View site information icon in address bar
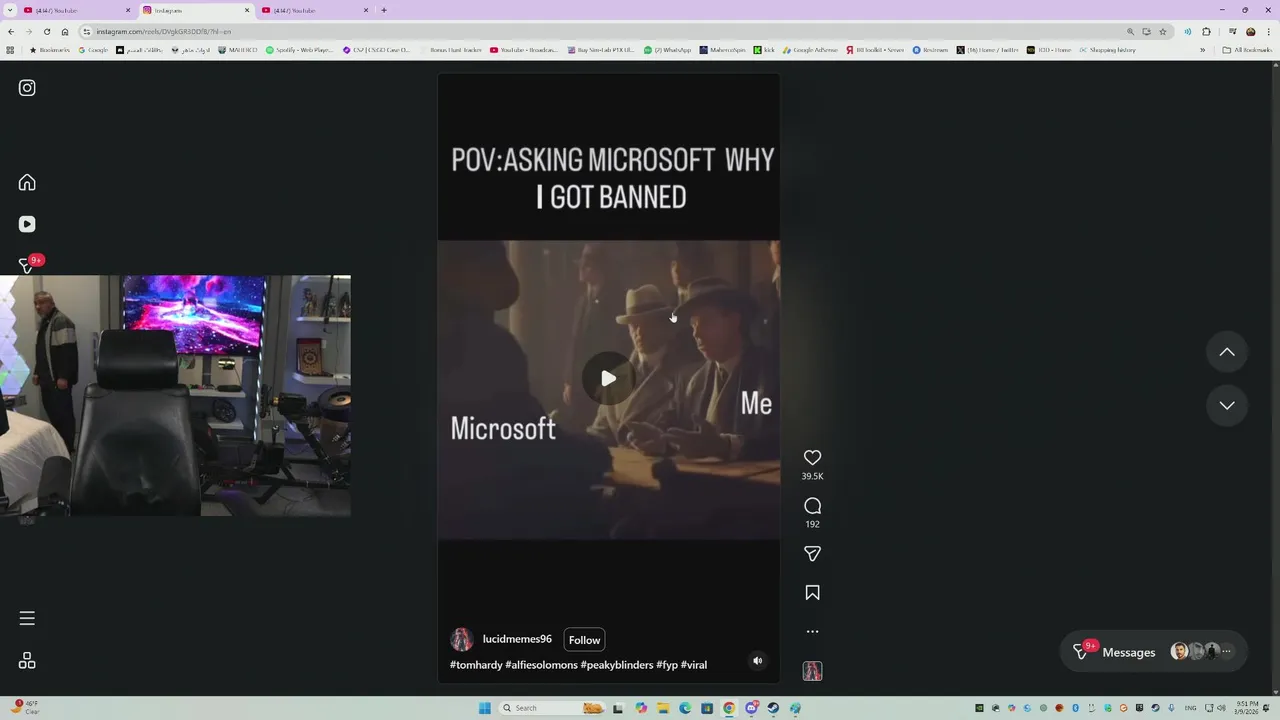This screenshot has height=720, width=1280. pos(87,31)
